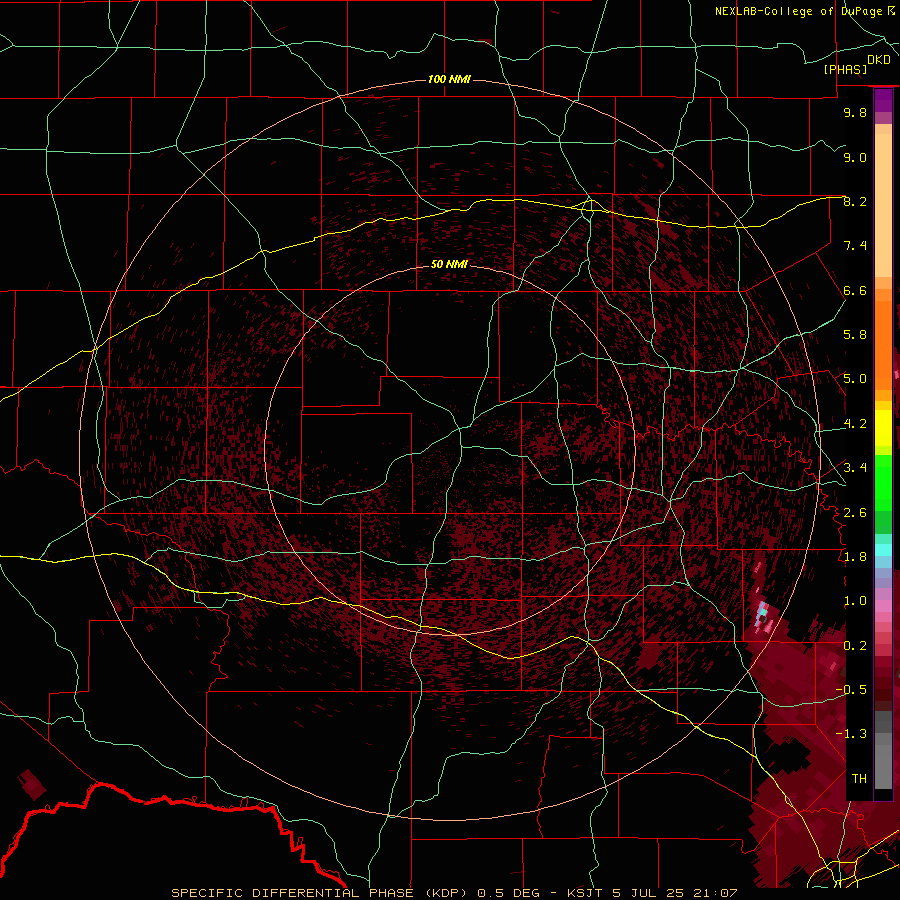
Task: Click the SPECIFIC DIFFERENTIAL PHASE title text
Action: 292,893
